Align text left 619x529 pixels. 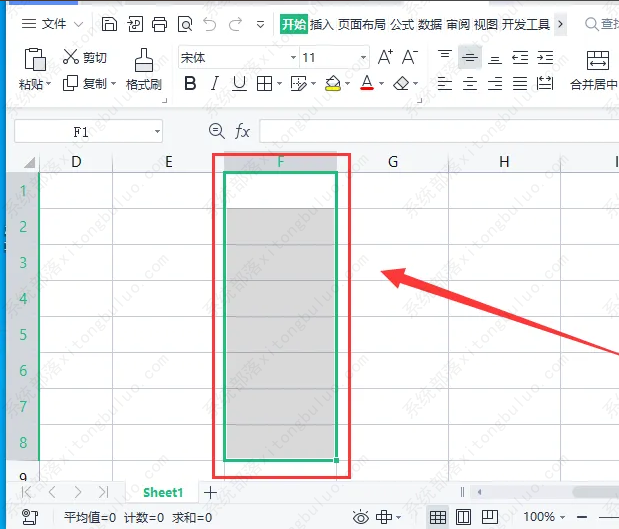click(445, 83)
